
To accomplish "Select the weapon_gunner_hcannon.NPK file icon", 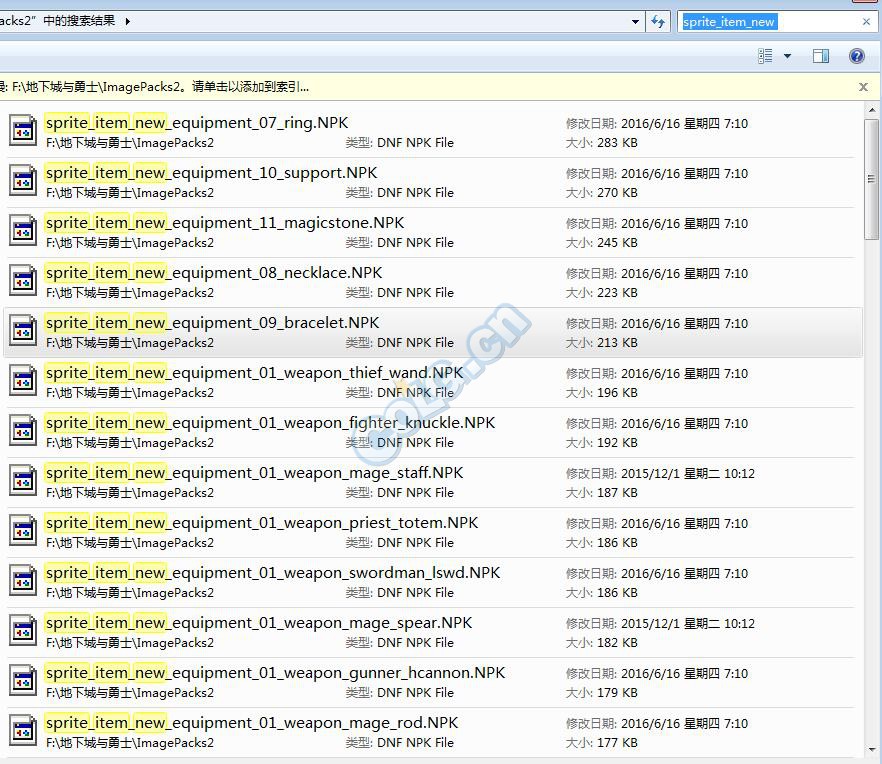I will click(23, 681).
